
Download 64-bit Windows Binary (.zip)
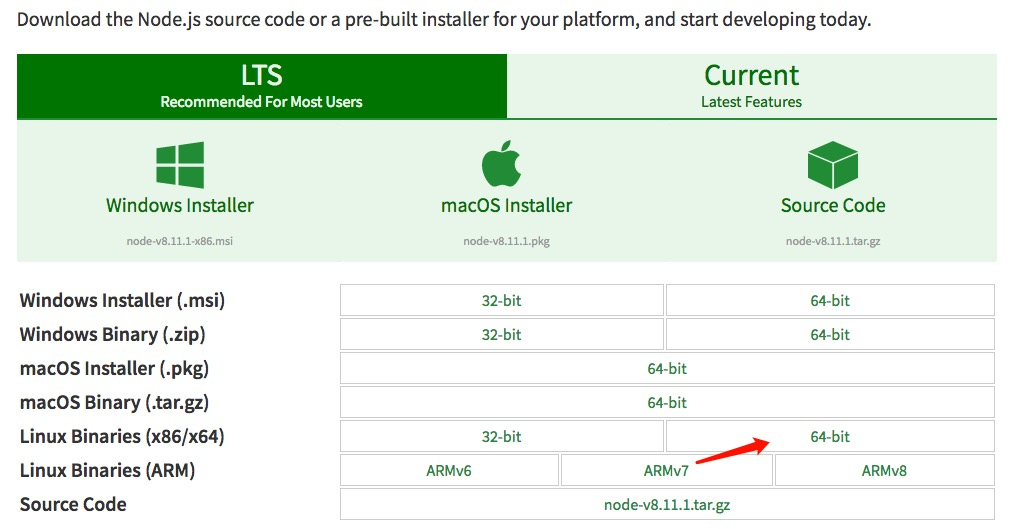(830, 335)
